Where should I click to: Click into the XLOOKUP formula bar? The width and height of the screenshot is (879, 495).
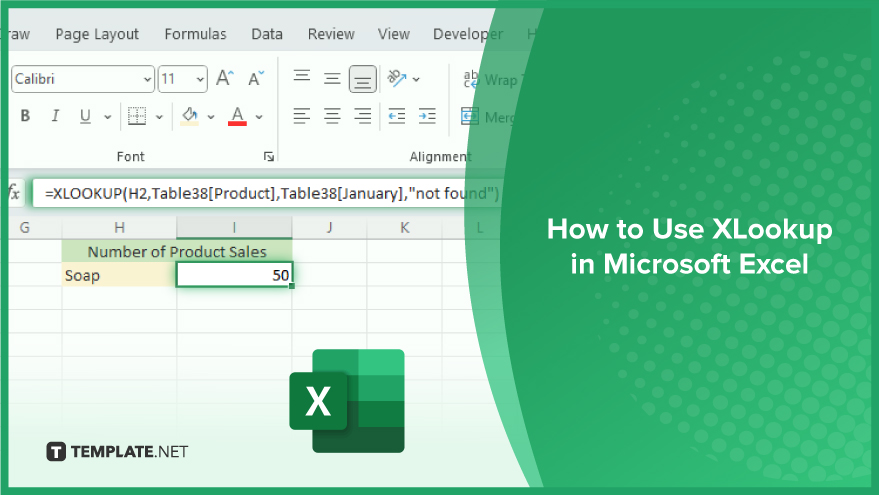[x=265, y=193]
